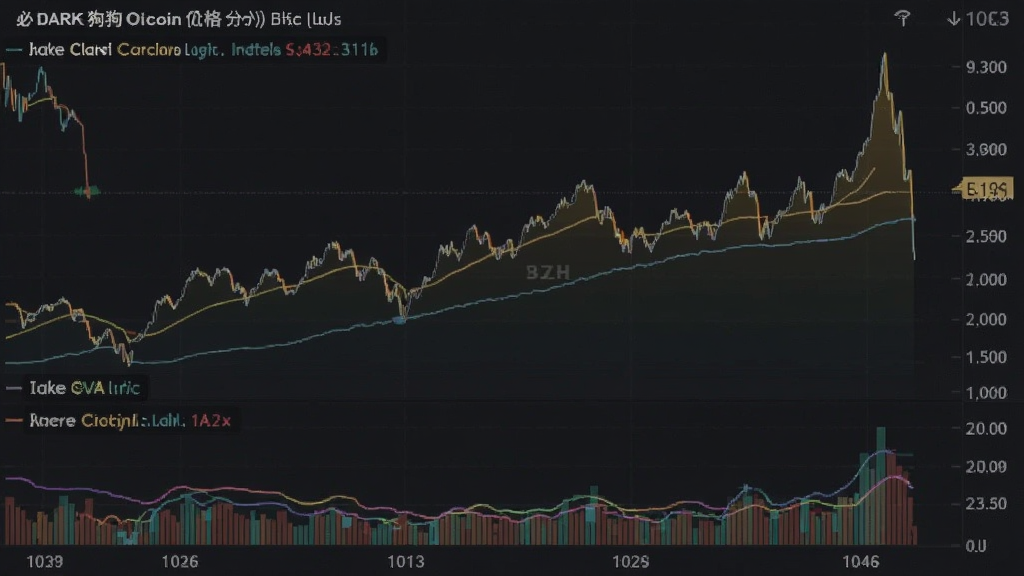
Task: Click the highlighted 5.19 current price tag
Action: click(984, 189)
